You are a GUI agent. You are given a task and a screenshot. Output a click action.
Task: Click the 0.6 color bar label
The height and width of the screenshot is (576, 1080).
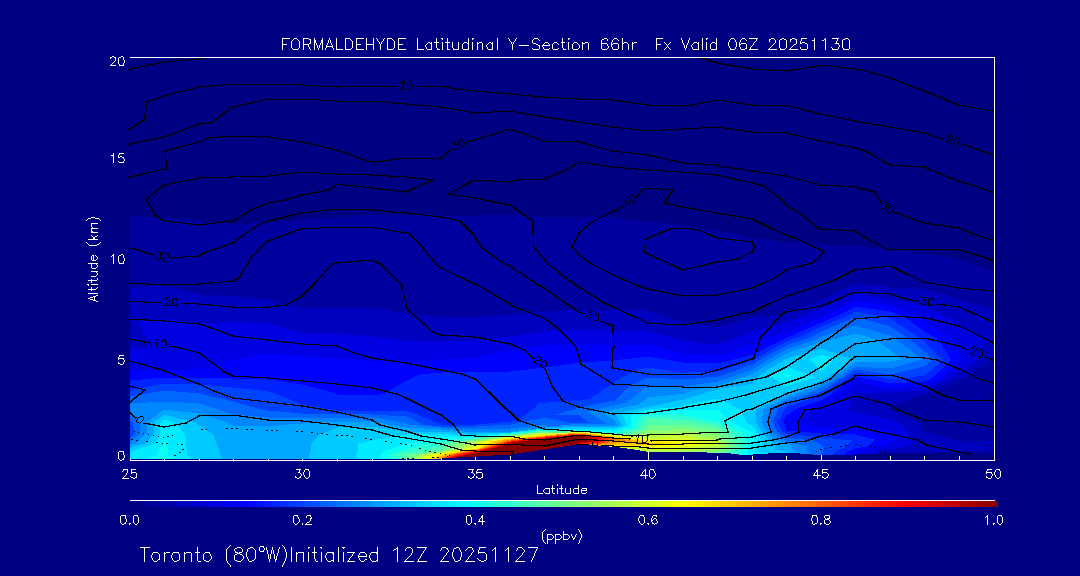click(648, 520)
